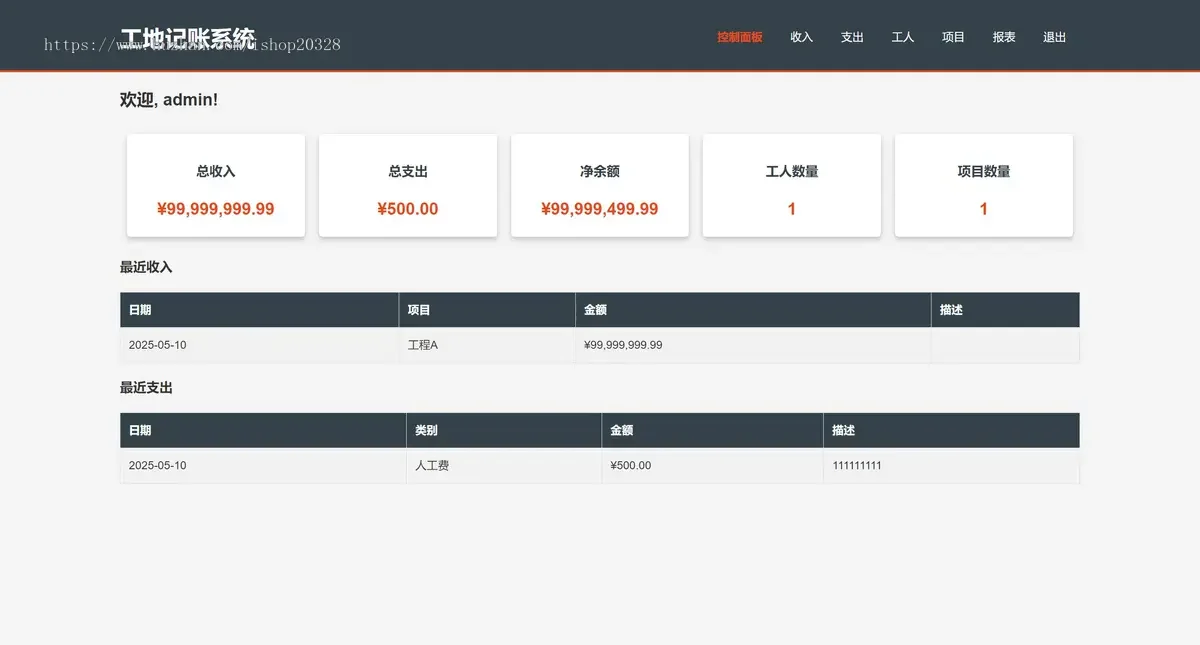
Task: Select the 总收入 summary card
Action: pos(215,185)
